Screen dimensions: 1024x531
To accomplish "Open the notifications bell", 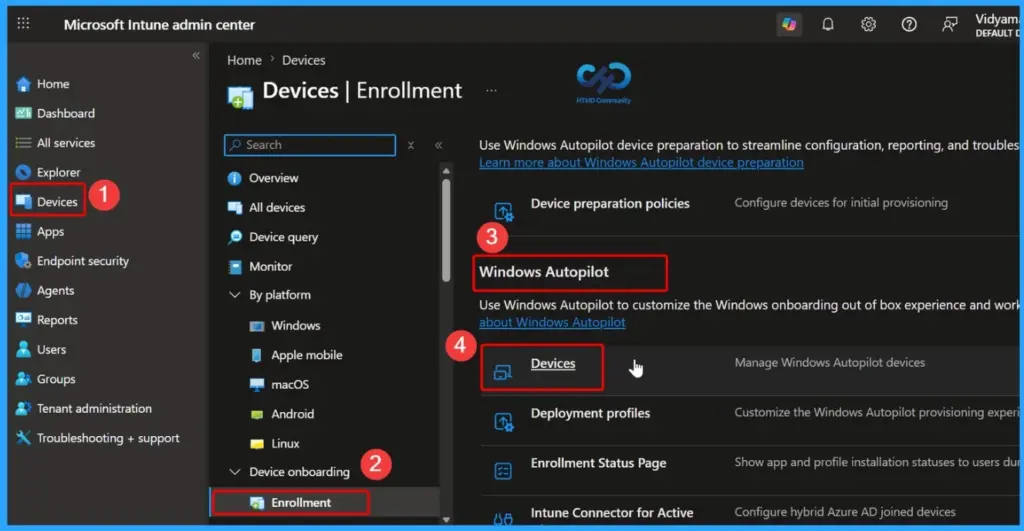I will pos(827,24).
